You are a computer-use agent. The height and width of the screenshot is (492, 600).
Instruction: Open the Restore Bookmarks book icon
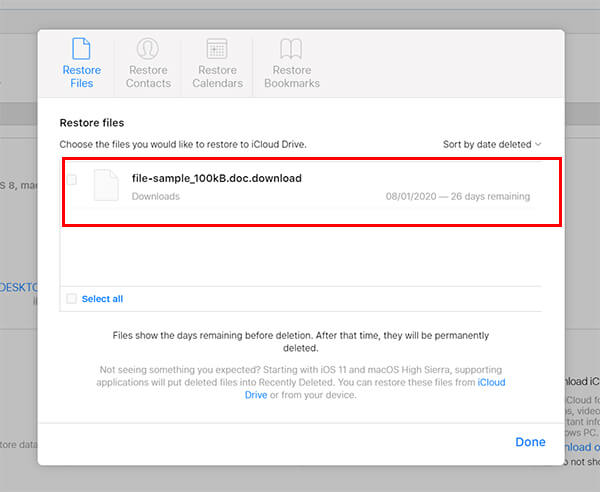coord(291,49)
